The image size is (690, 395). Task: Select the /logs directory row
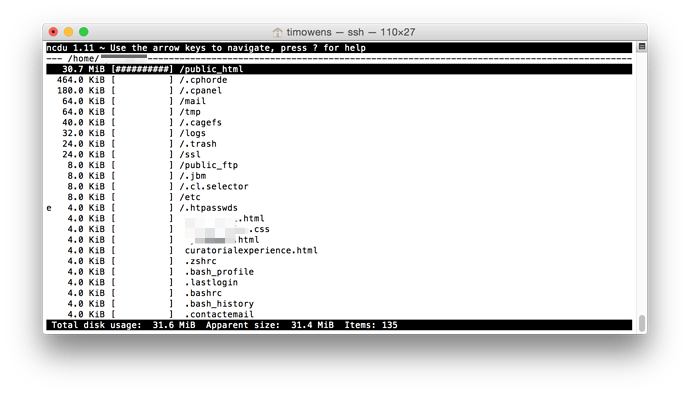coord(339,133)
